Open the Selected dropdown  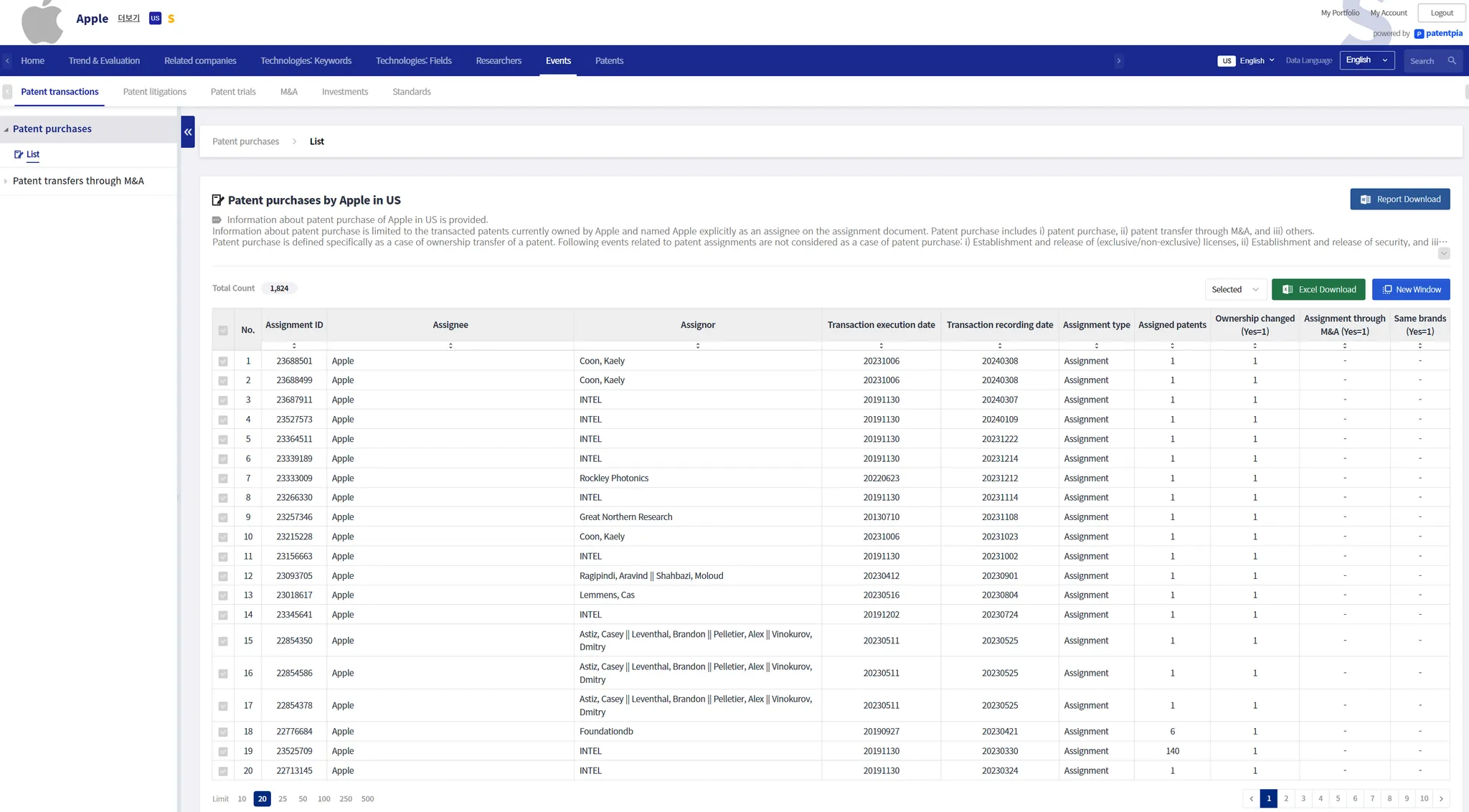[x=1234, y=290]
